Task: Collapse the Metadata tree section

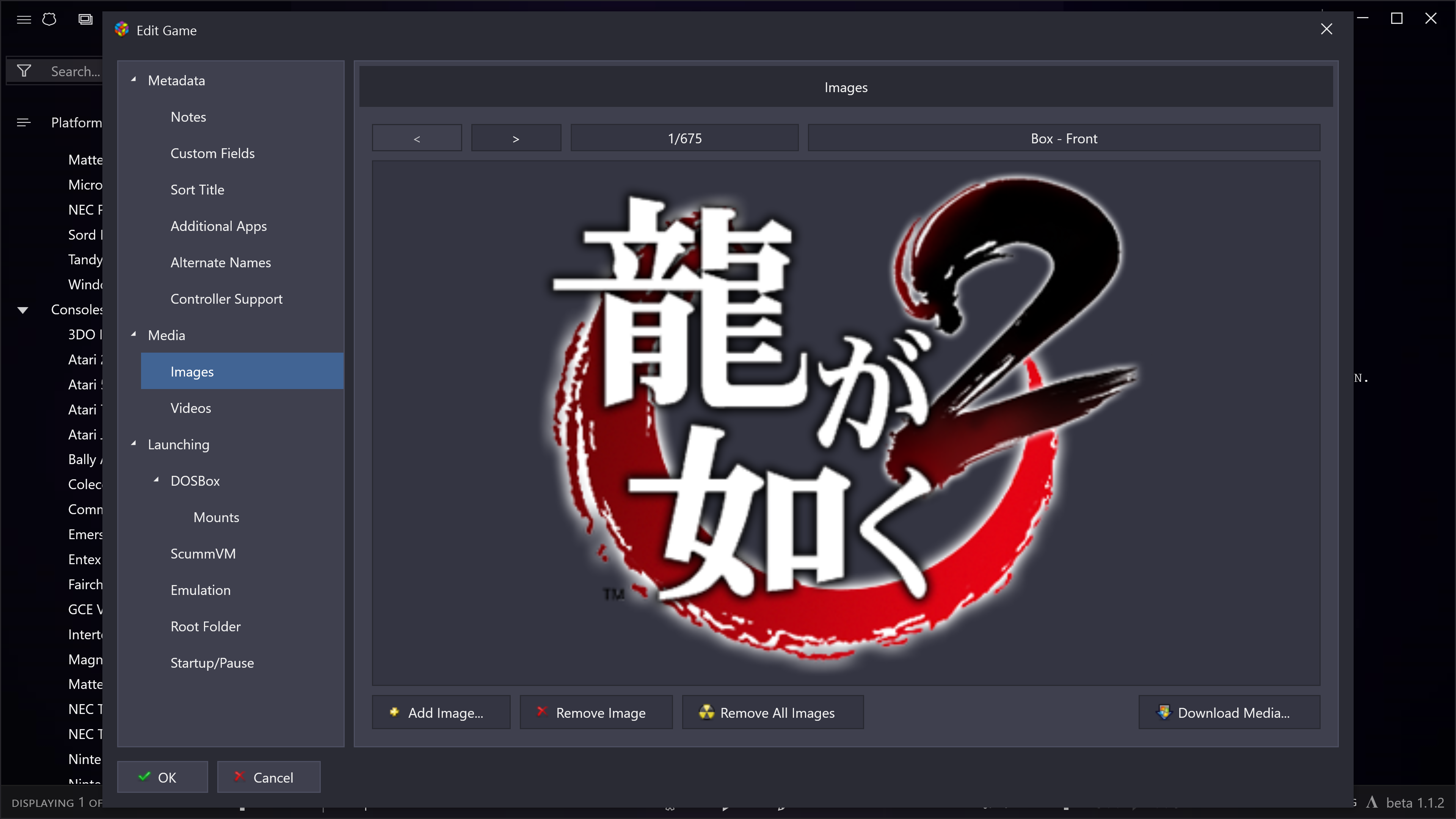Action: coord(134,80)
